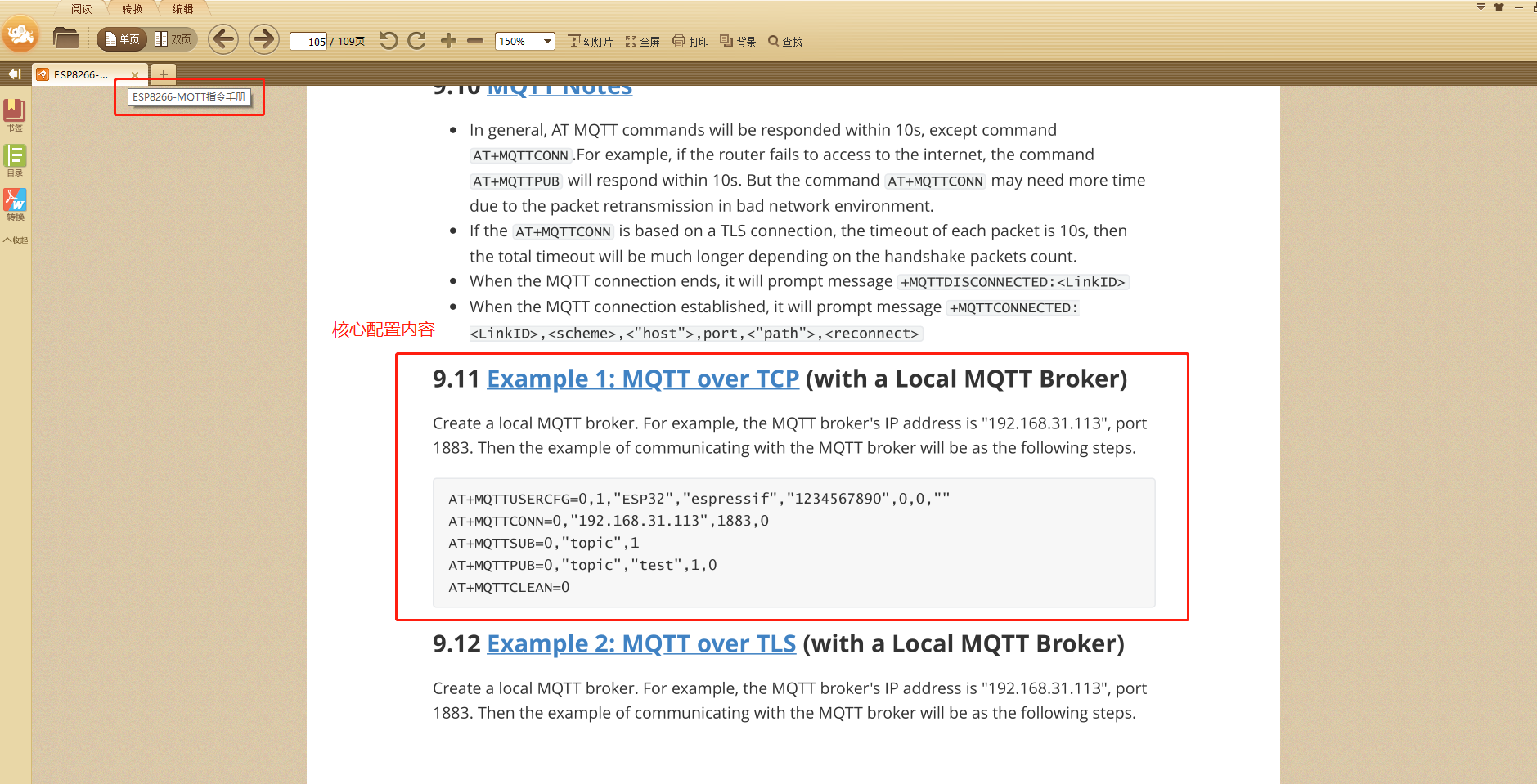Select the PDF-to-Word 转换 sidebar icon
Viewport: 1537px width, 784px height.
15,204
